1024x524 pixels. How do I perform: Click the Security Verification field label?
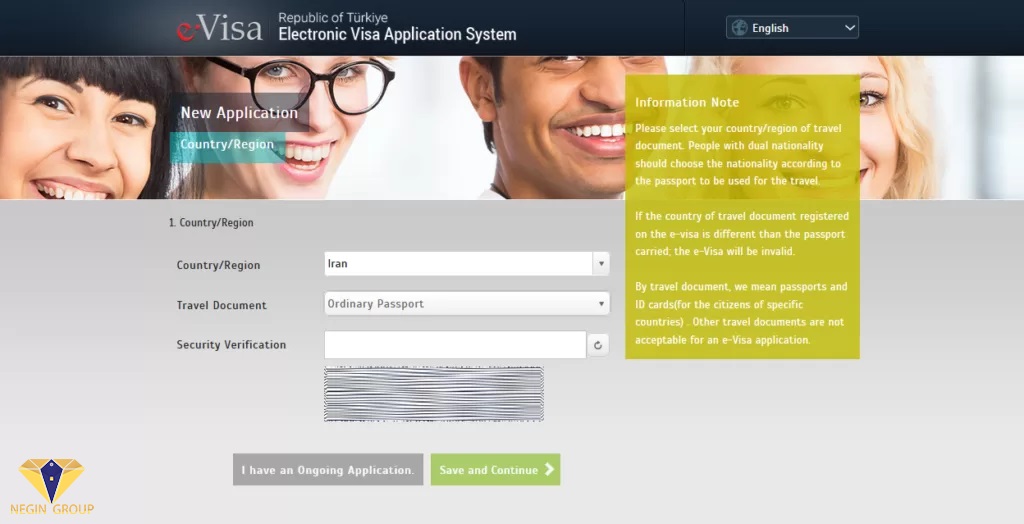(231, 345)
